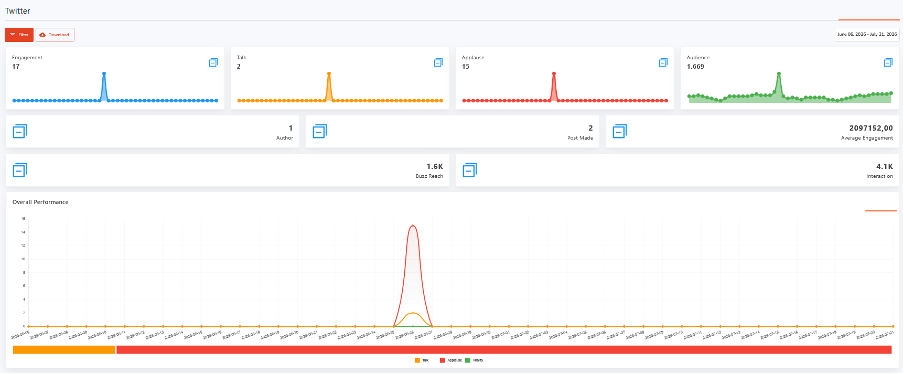This screenshot has width=904, height=374.
Task: Click the Download button with cloud icon
Action: click(x=55, y=35)
